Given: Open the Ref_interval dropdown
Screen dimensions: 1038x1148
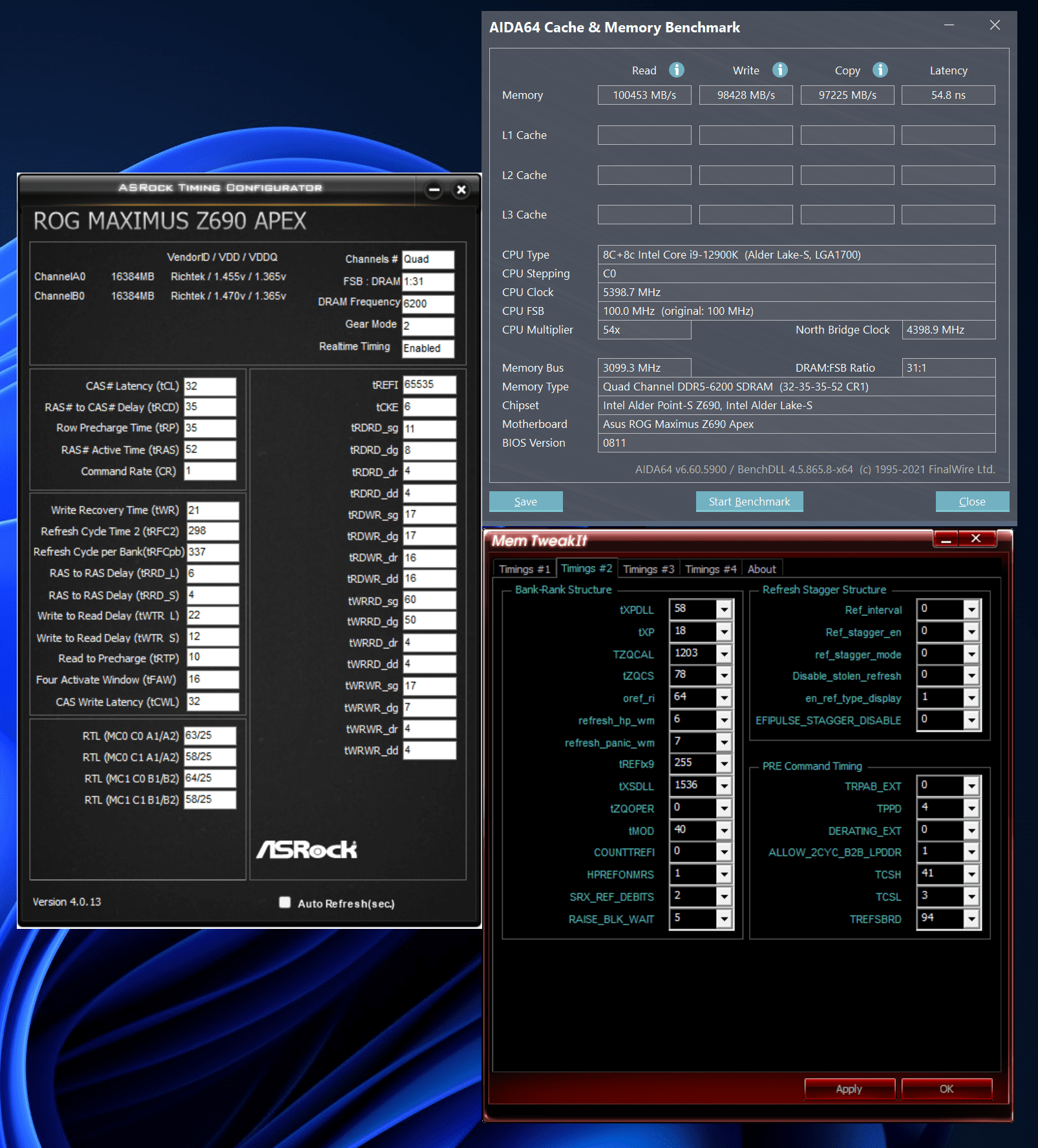Looking at the screenshot, I should pos(971,610).
